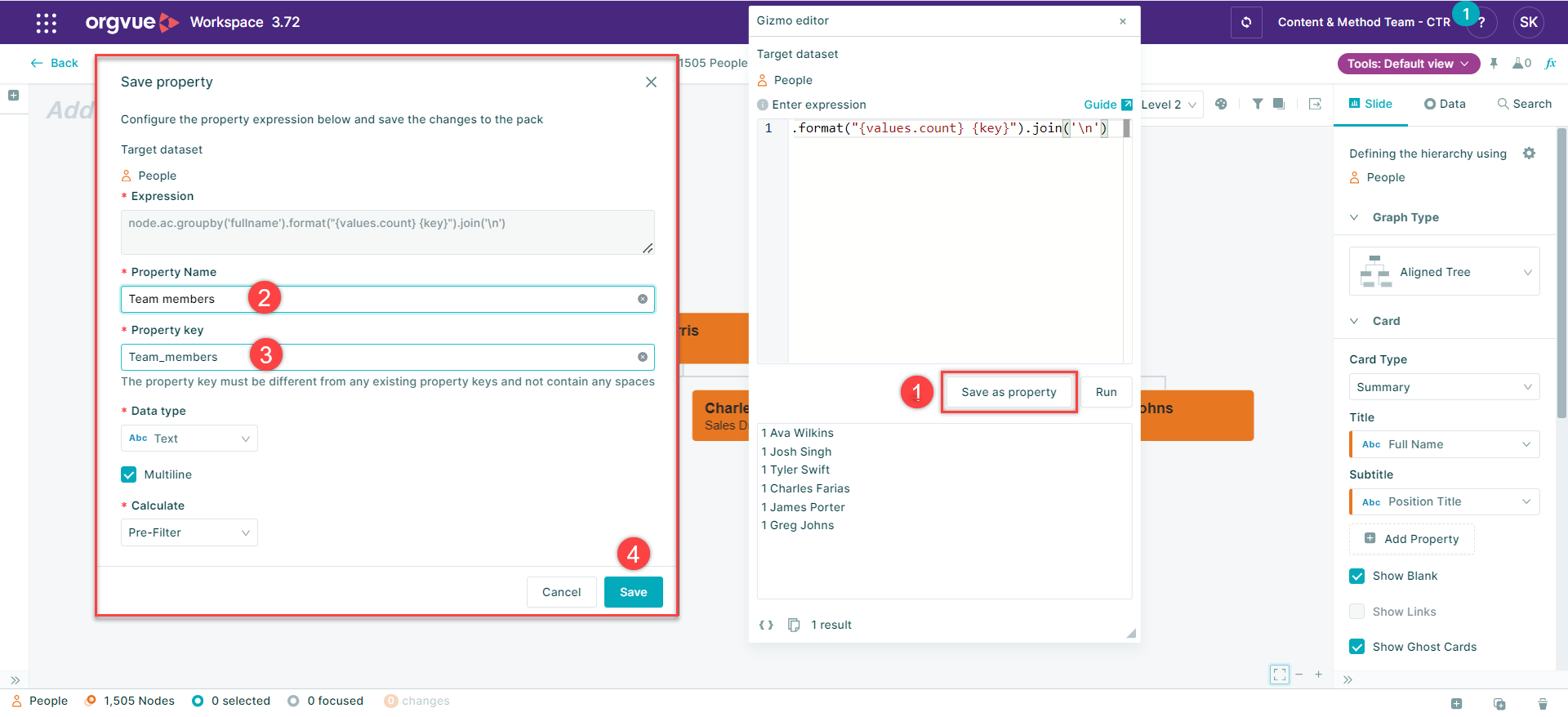
Task: Click the braces format icon in Gizmo editor
Action: tap(766, 625)
